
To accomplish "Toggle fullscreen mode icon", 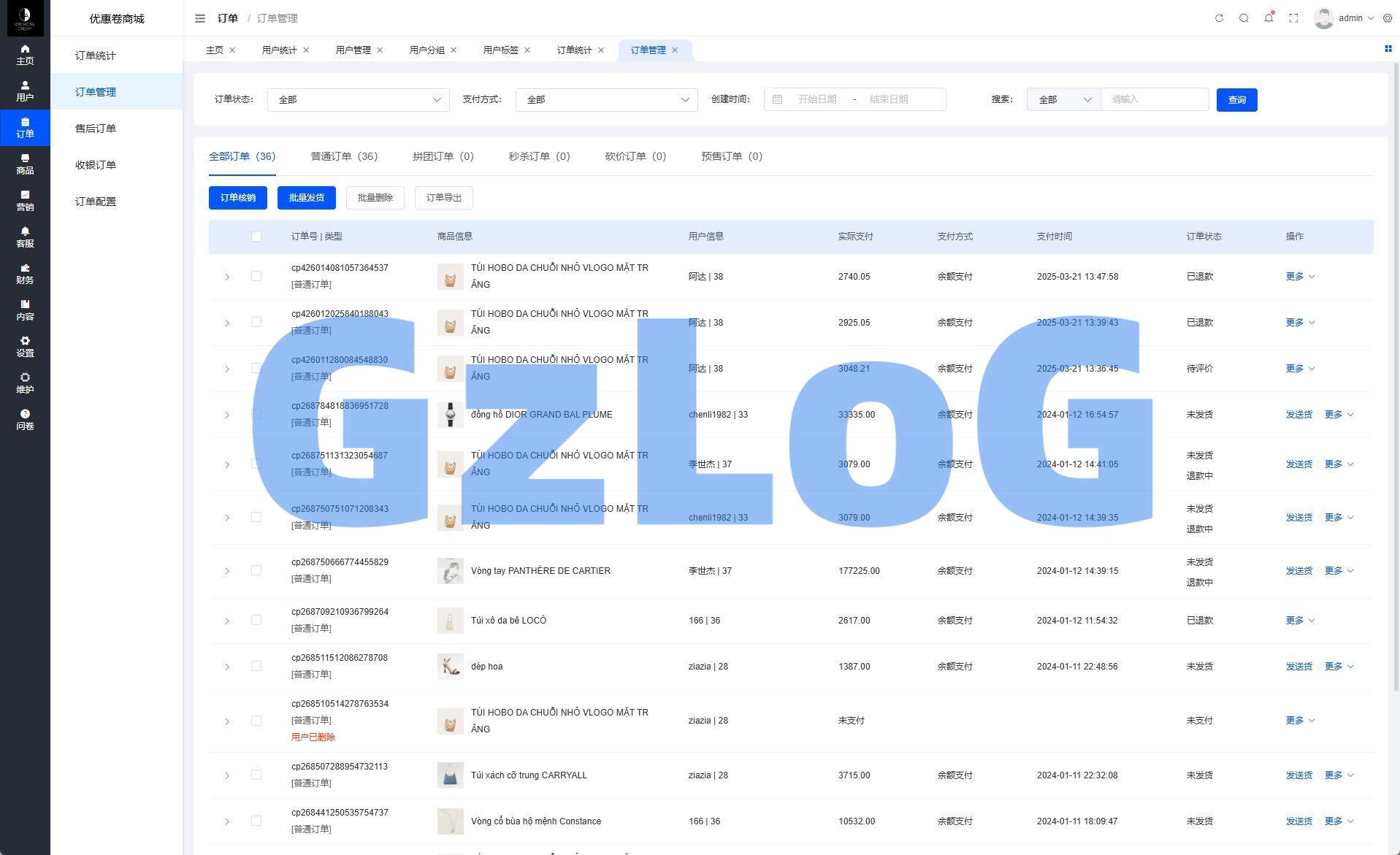I will click(1293, 18).
